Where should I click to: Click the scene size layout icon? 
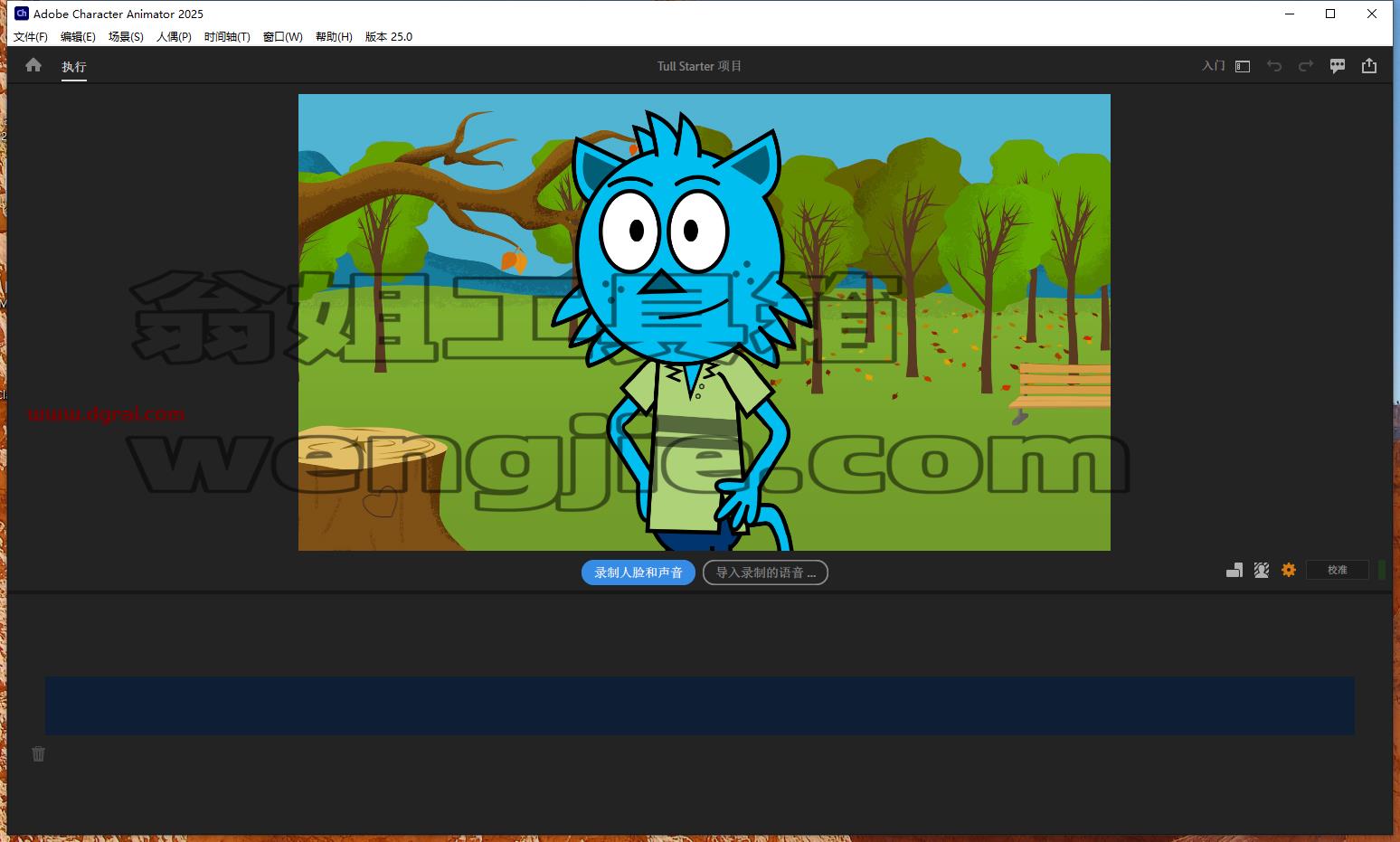tap(1234, 570)
